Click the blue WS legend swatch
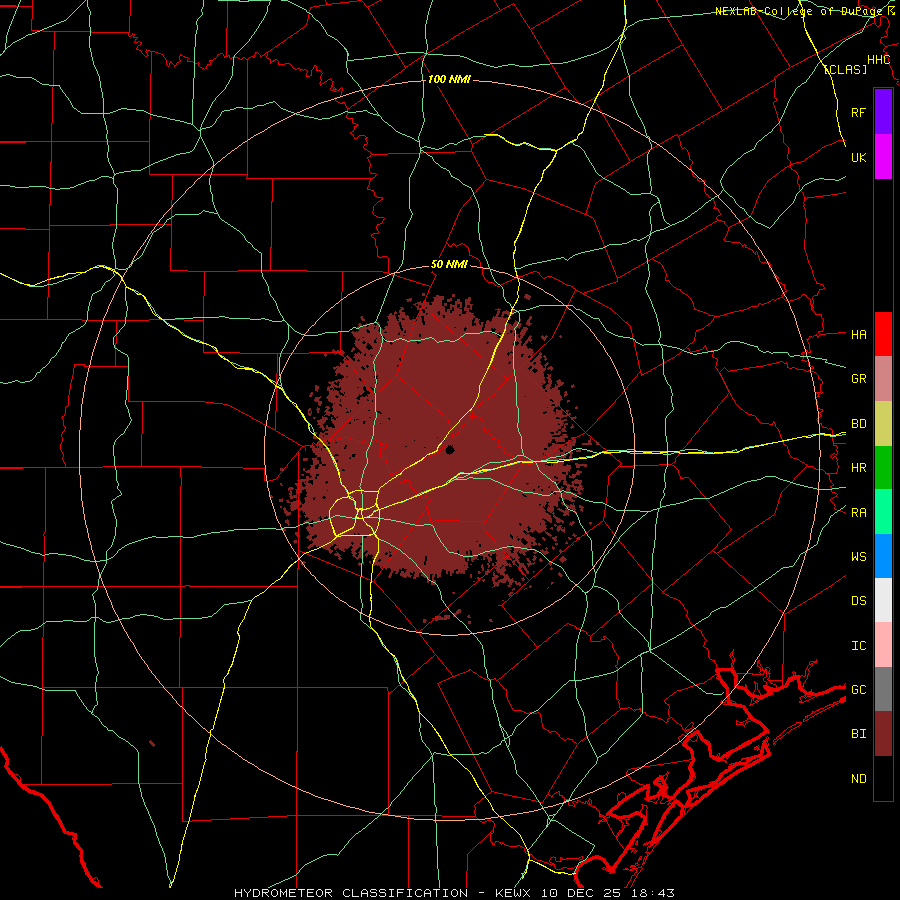The image size is (900, 900). [x=883, y=556]
